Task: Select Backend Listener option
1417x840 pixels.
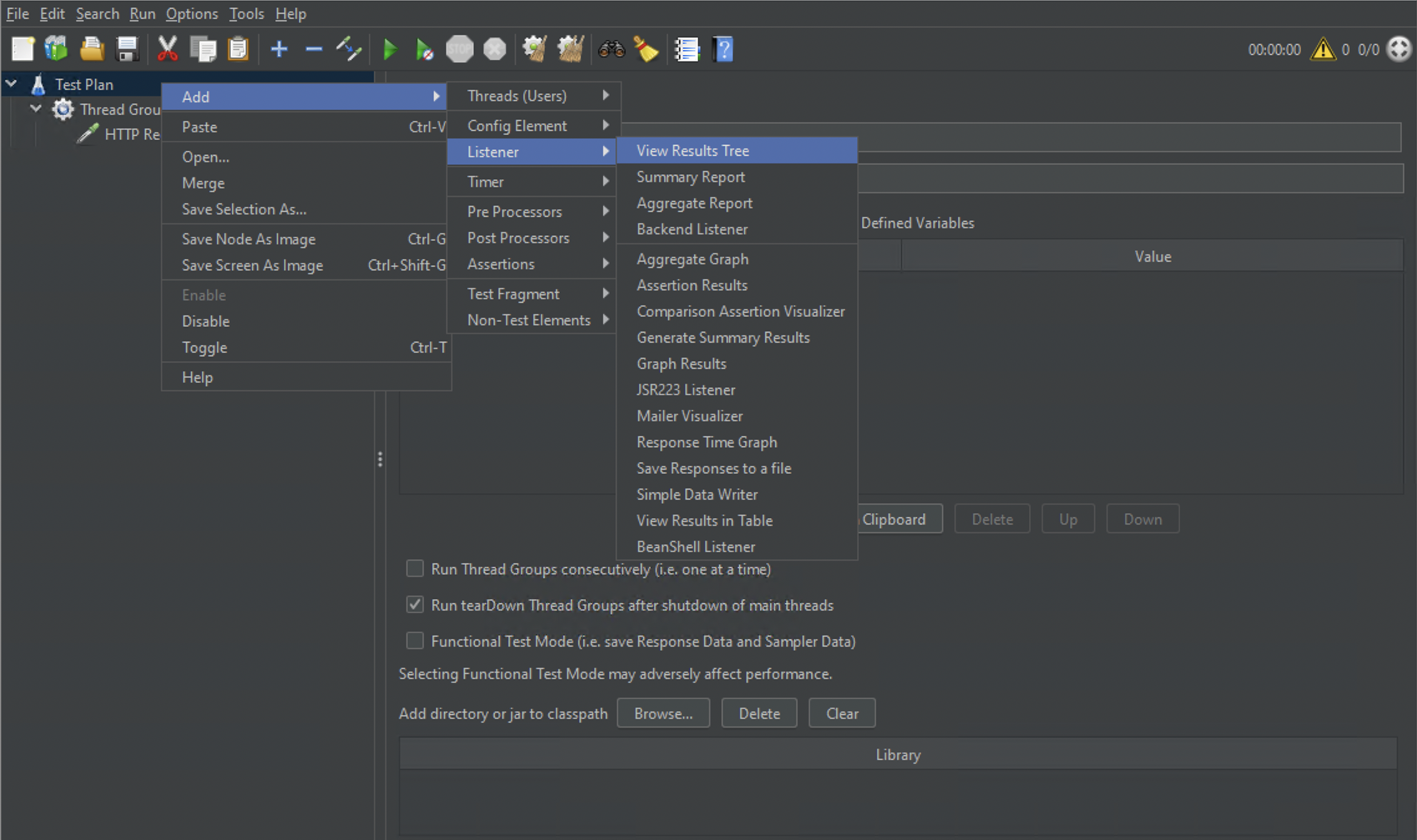Action: (737, 229)
